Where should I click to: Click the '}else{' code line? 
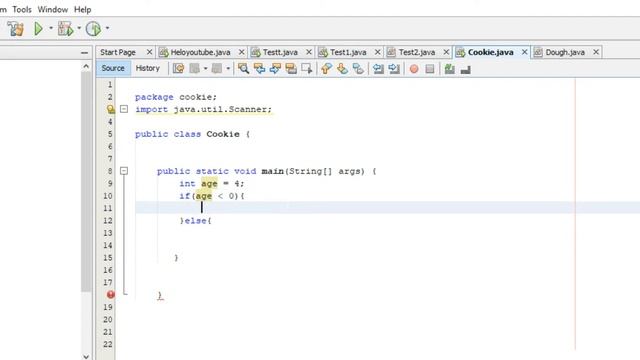196,221
